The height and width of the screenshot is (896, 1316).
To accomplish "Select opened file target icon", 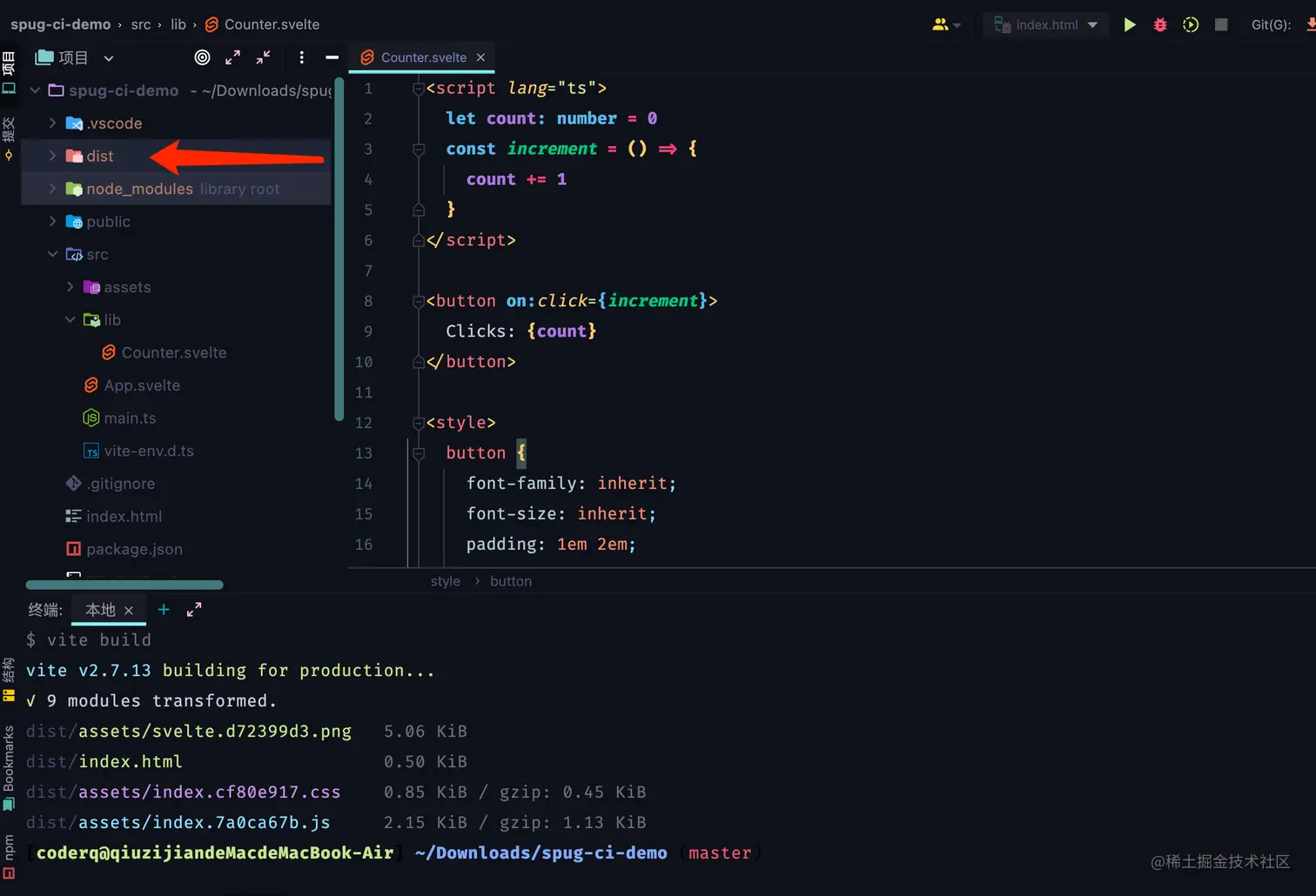I will 202,57.
